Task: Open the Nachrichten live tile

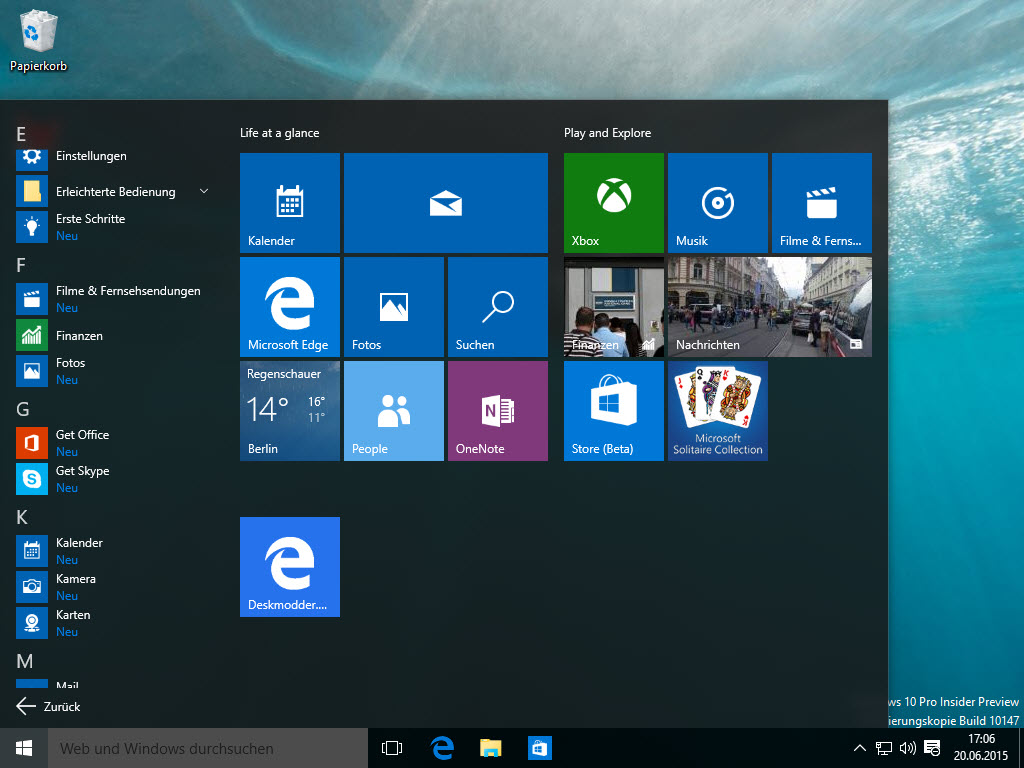Action: click(x=769, y=306)
